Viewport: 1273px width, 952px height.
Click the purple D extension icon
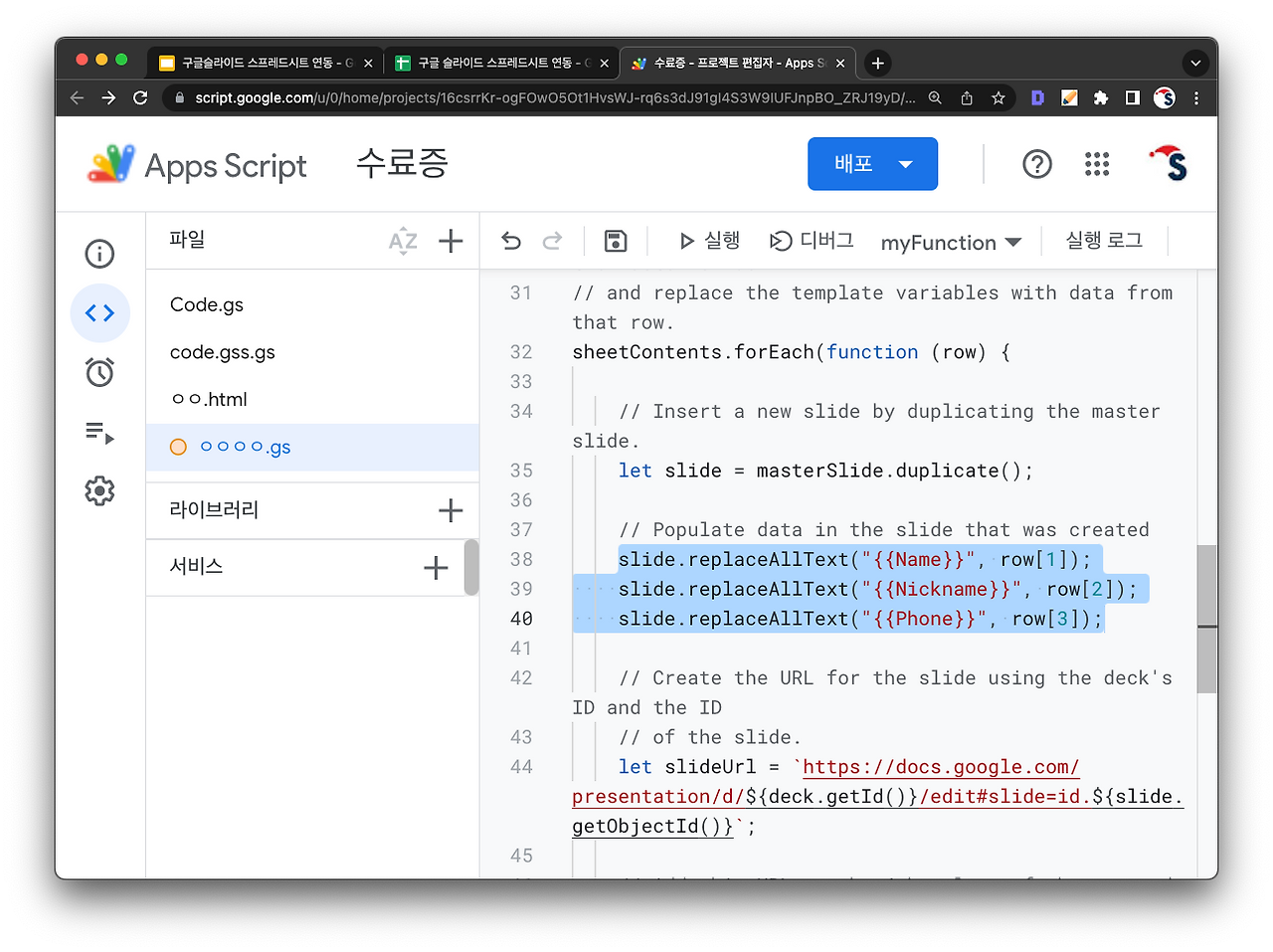coord(1037,97)
